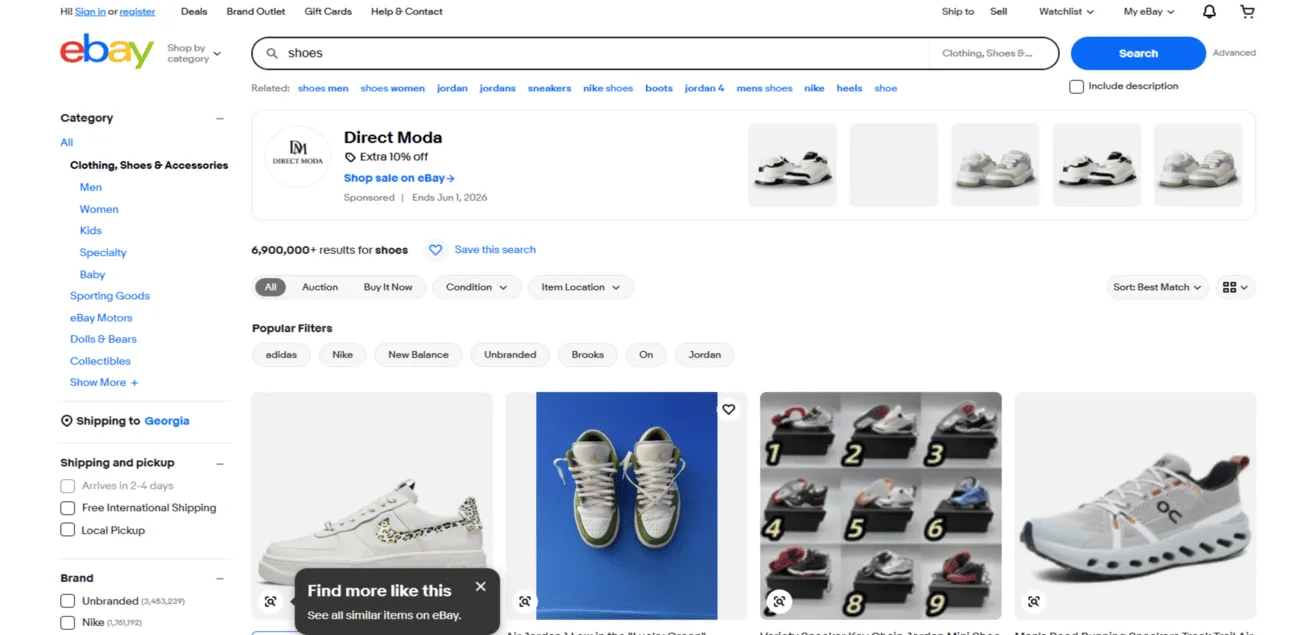Click the Save this search link

tap(495, 250)
